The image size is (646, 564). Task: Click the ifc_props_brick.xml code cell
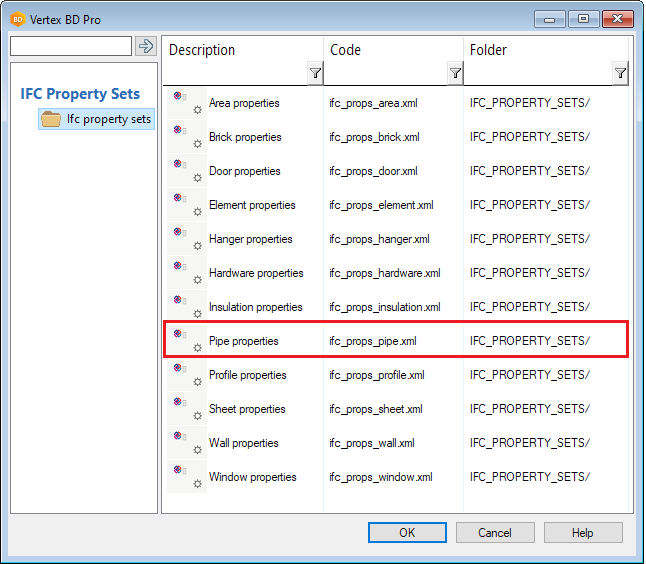(374, 137)
